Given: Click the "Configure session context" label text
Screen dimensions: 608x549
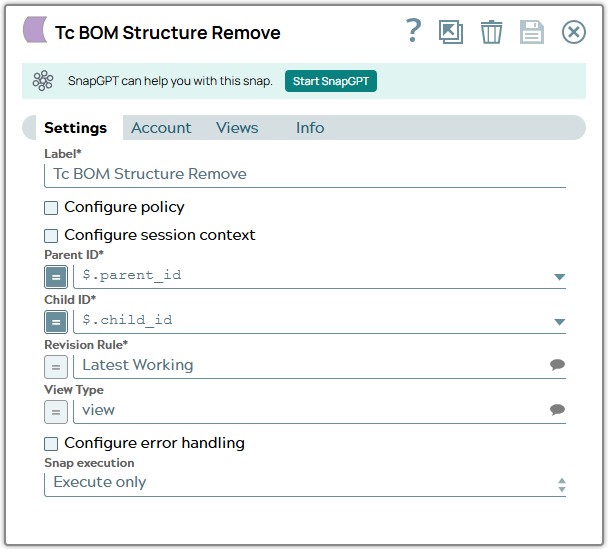Looking at the screenshot, I should tap(160, 235).
